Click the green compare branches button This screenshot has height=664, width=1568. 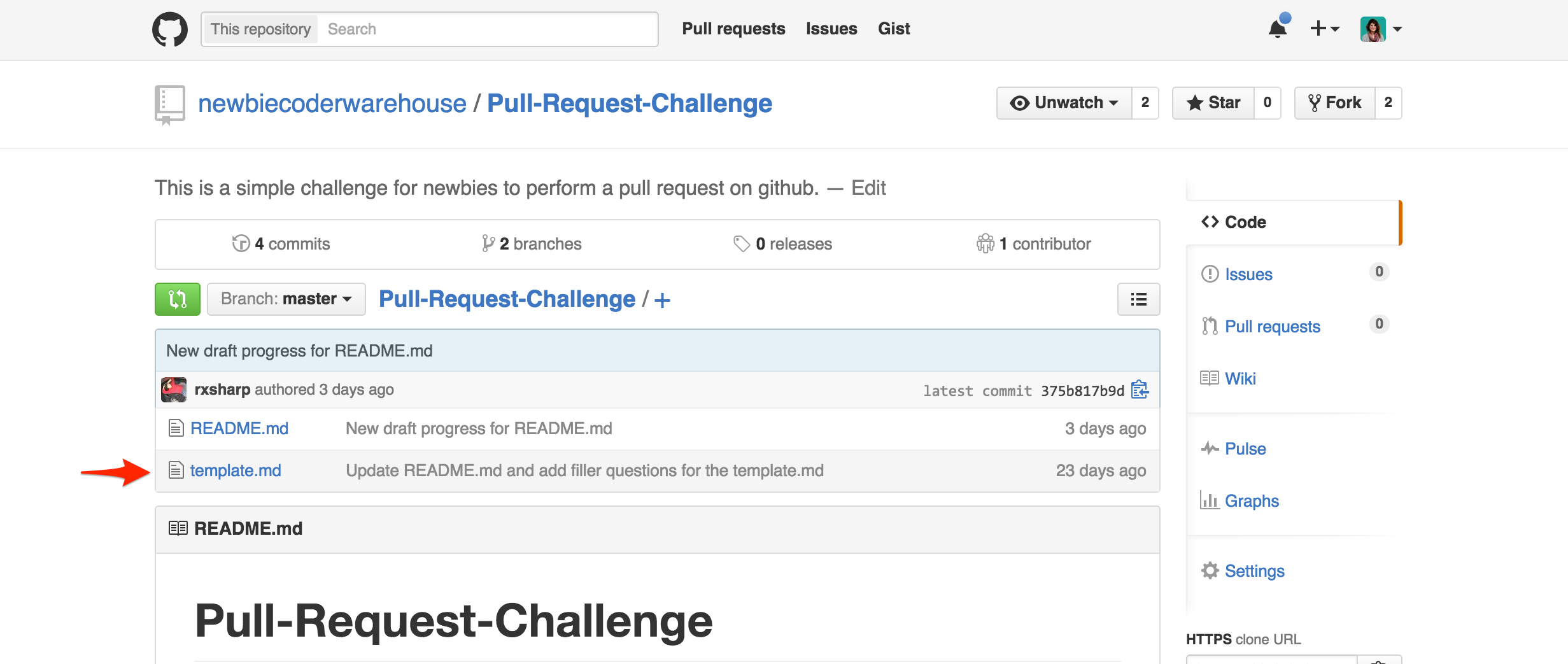pos(178,299)
